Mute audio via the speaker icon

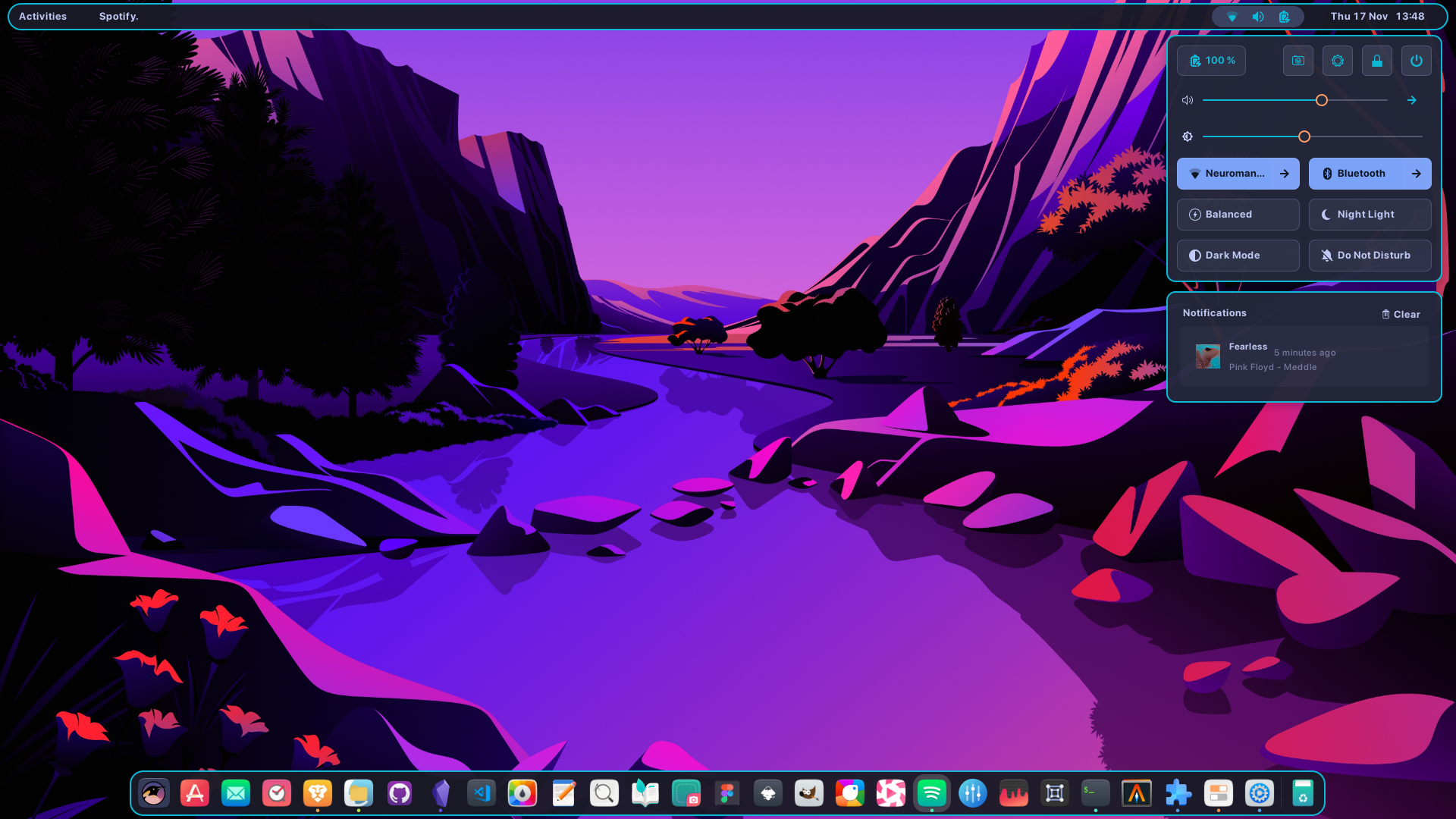pos(1188,100)
